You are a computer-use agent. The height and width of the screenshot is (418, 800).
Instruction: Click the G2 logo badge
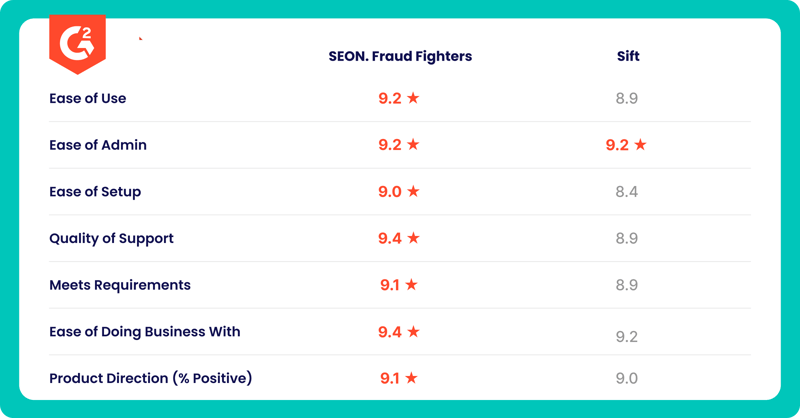click(78, 44)
